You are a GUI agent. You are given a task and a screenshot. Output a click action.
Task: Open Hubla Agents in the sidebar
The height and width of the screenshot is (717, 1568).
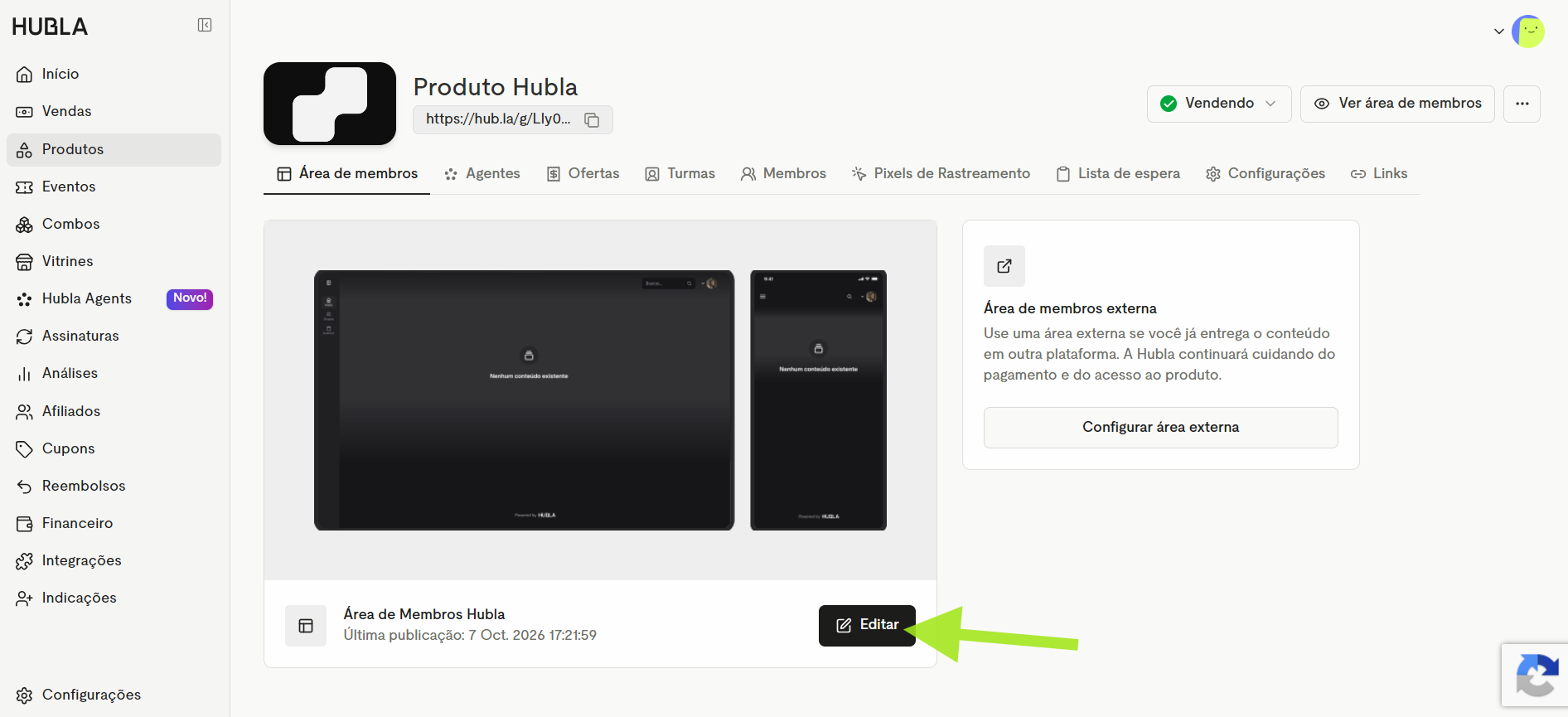[114, 299]
